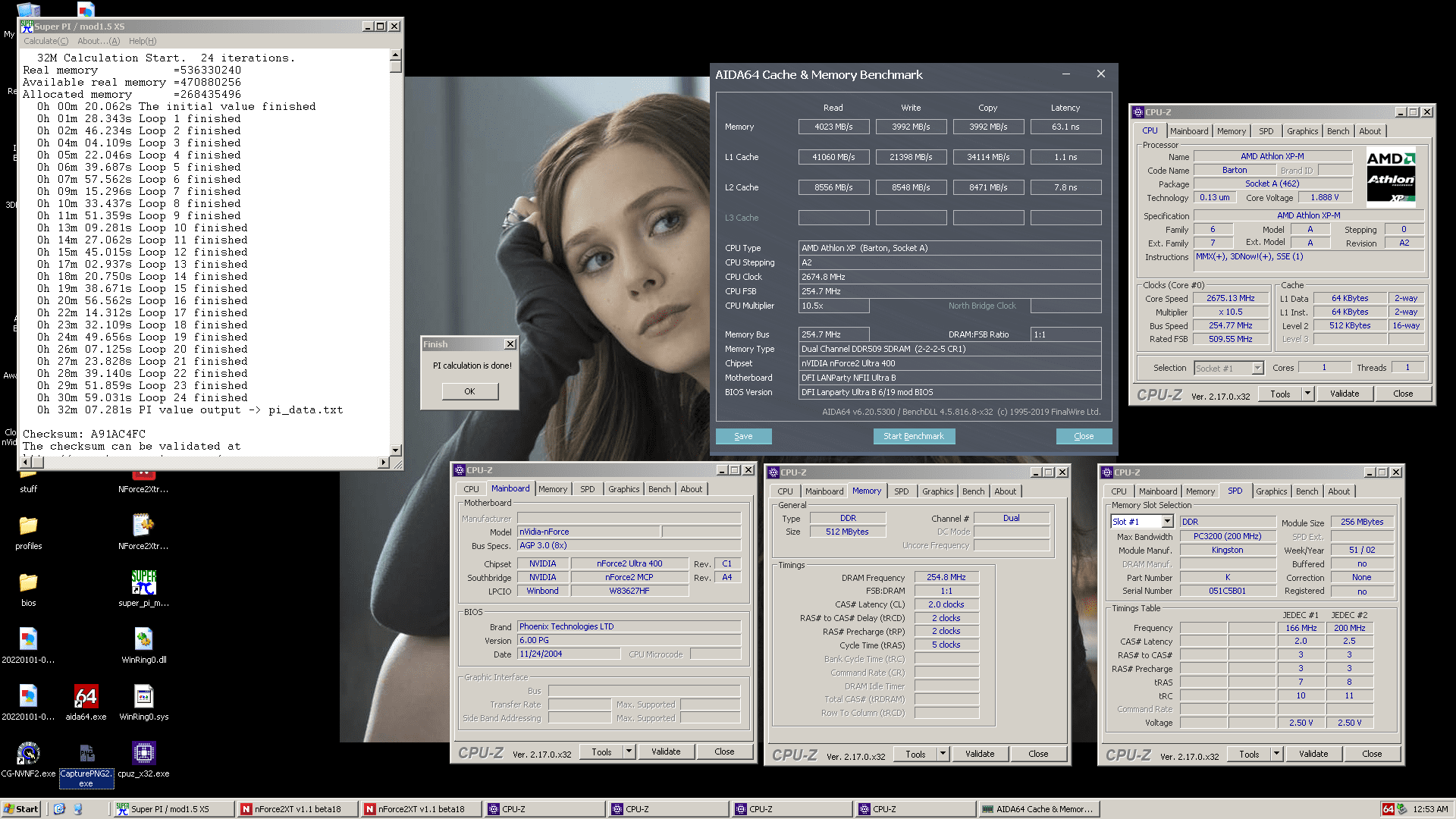Viewport: 1456px width, 819px height.
Task: Open the bios folder on desktop
Action: coord(28,582)
